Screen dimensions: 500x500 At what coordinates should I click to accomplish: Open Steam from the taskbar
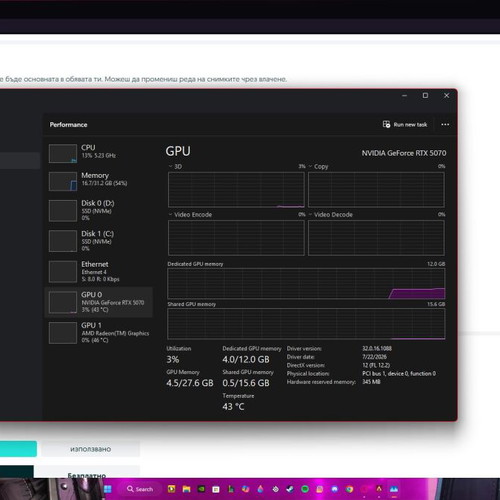(290, 489)
